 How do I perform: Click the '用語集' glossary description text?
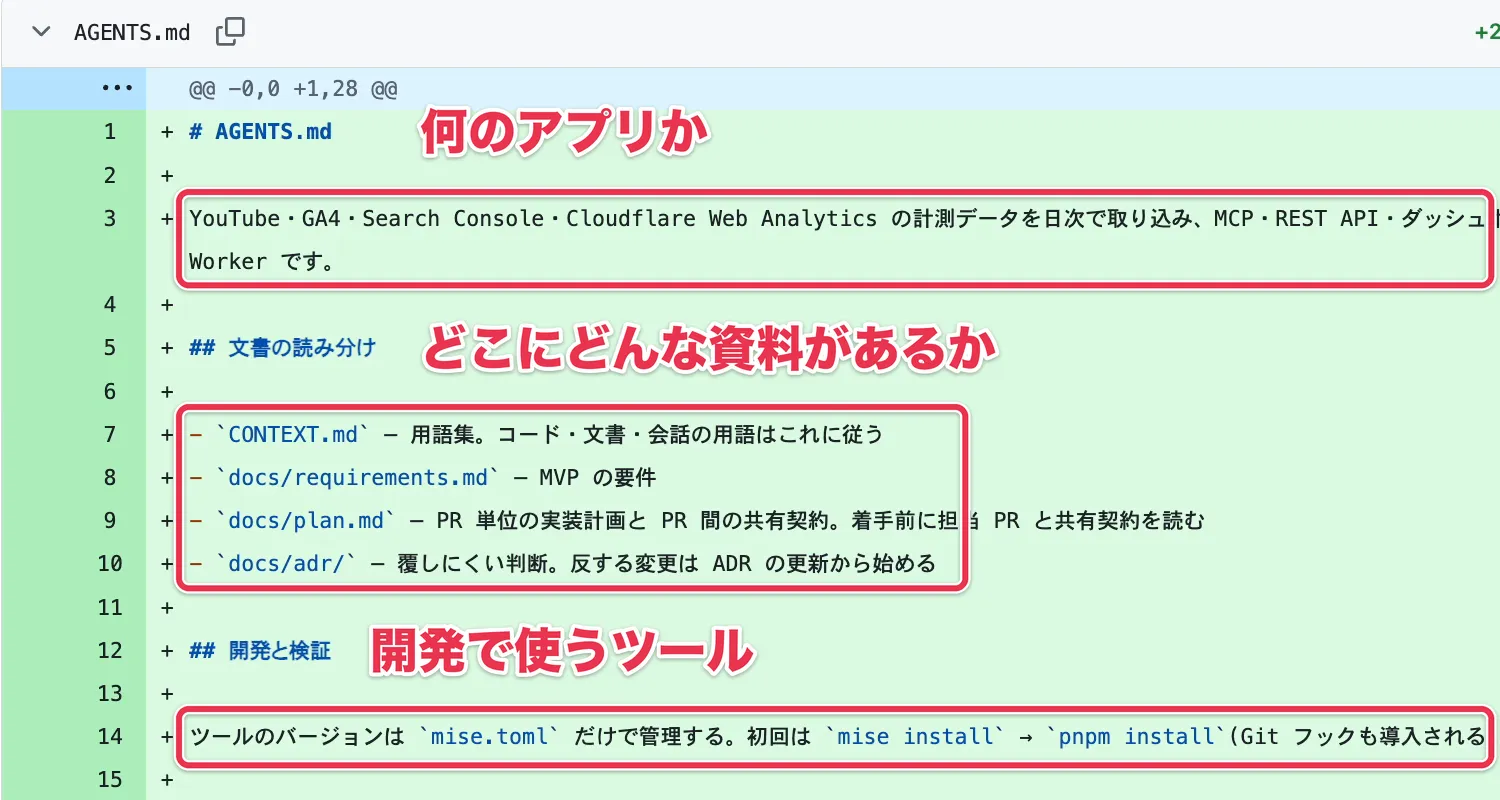point(440,435)
